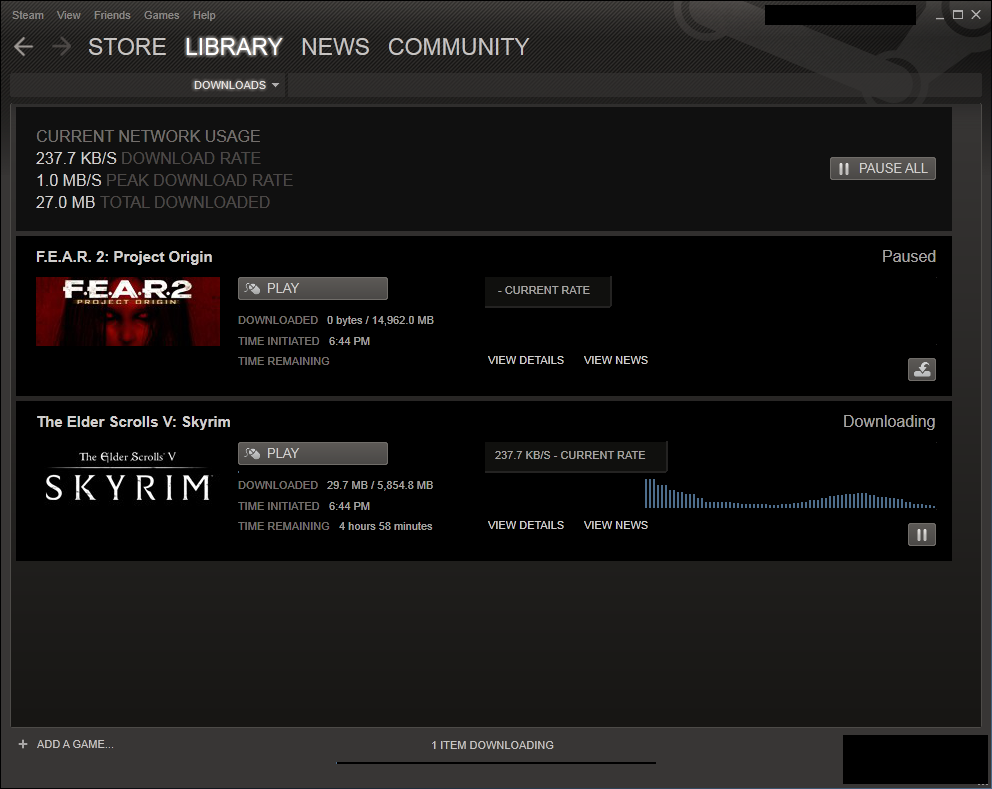
Task: Open the Steam menu
Action: coord(28,15)
